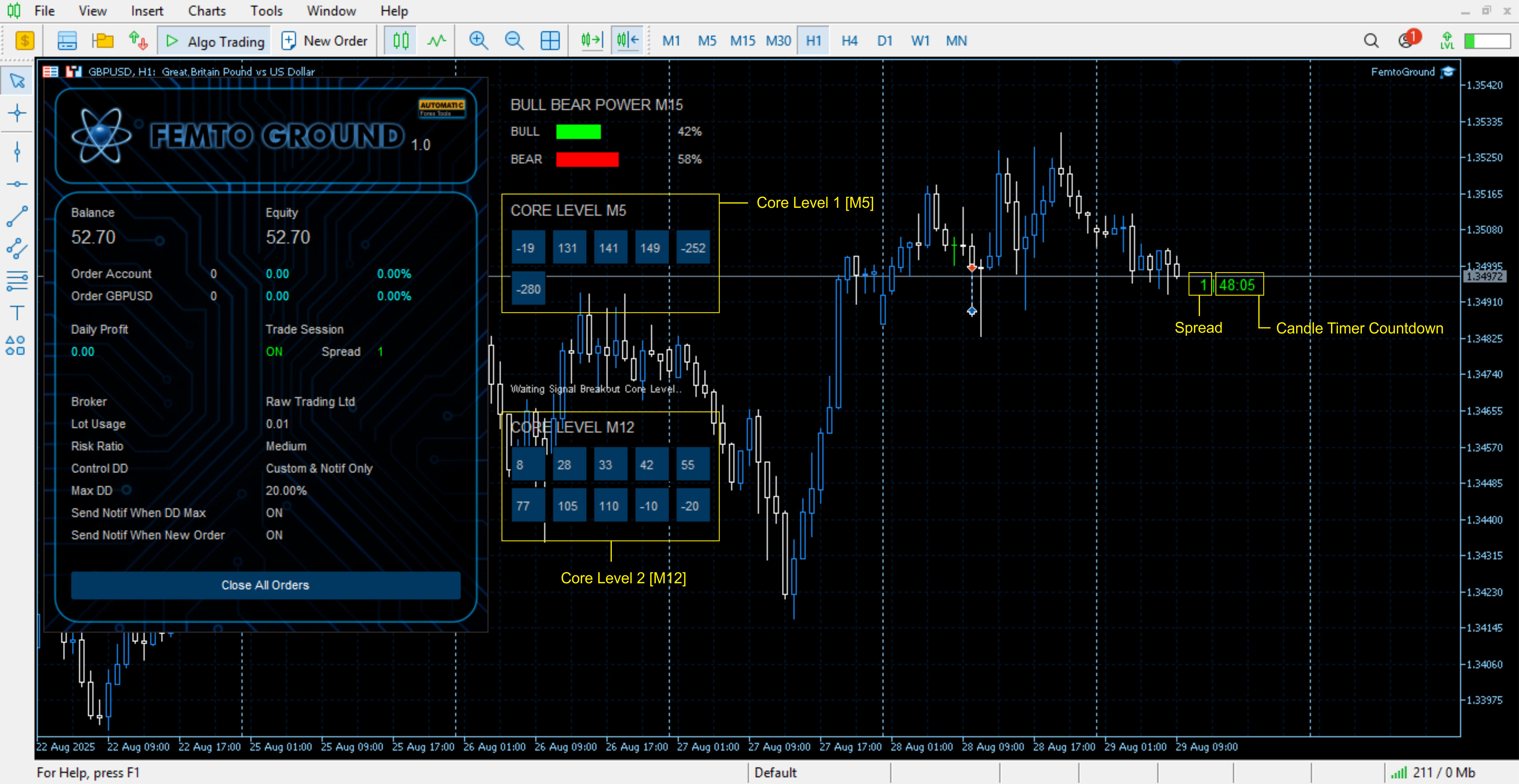
Task: Open the Tools menu
Action: (267, 11)
